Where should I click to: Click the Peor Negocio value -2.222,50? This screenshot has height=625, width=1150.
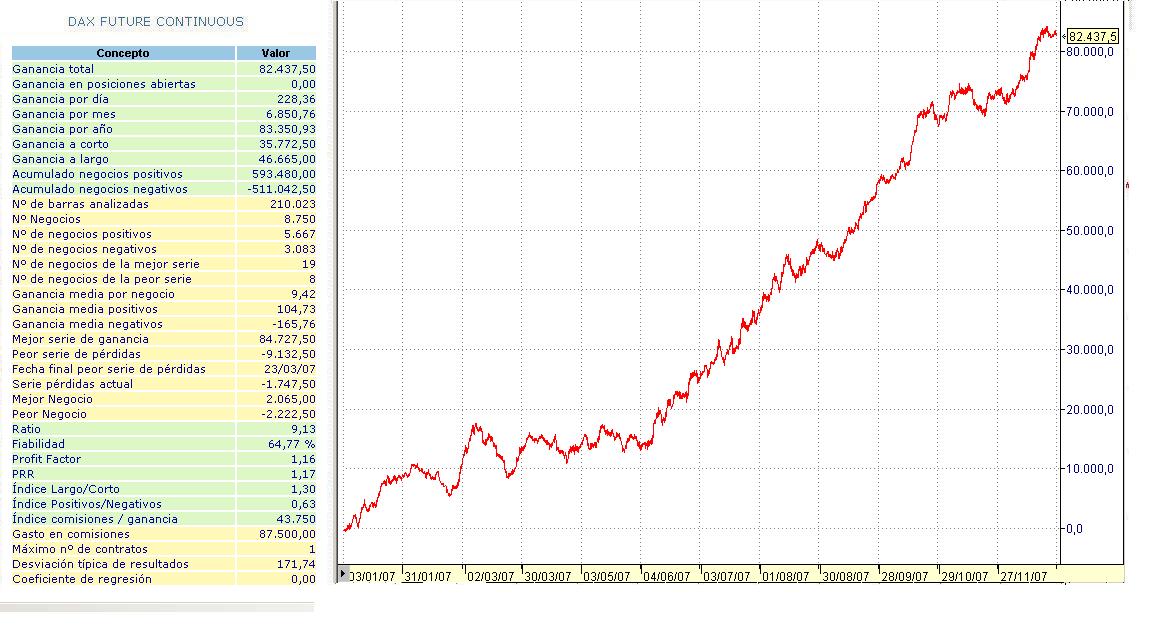pyautogui.click(x=289, y=414)
